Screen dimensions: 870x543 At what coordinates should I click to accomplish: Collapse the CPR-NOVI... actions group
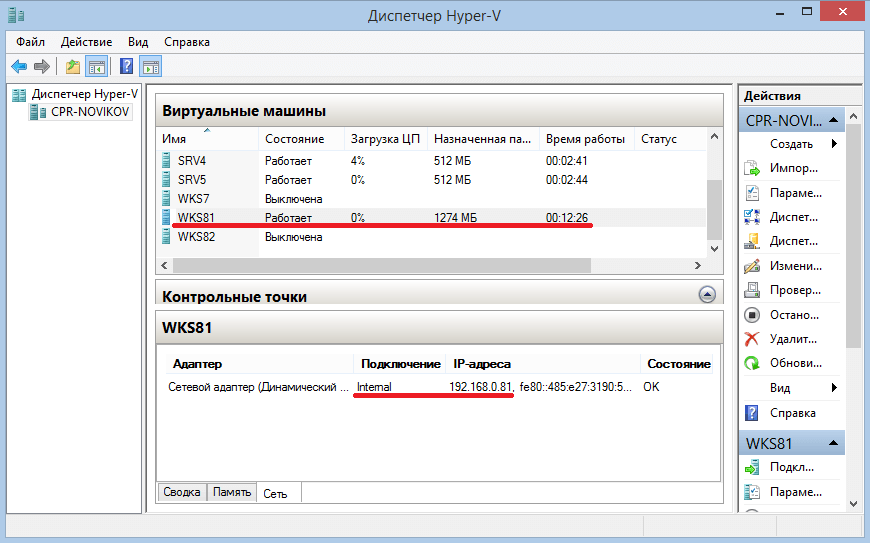point(833,120)
